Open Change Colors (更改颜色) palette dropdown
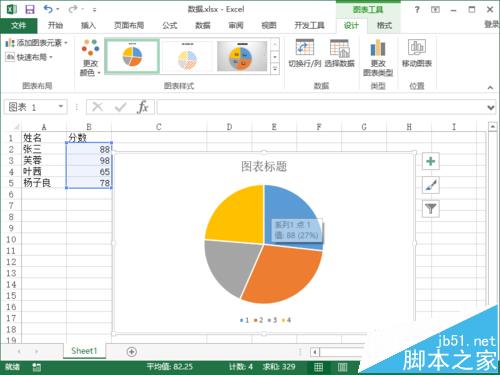 pos(90,57)
